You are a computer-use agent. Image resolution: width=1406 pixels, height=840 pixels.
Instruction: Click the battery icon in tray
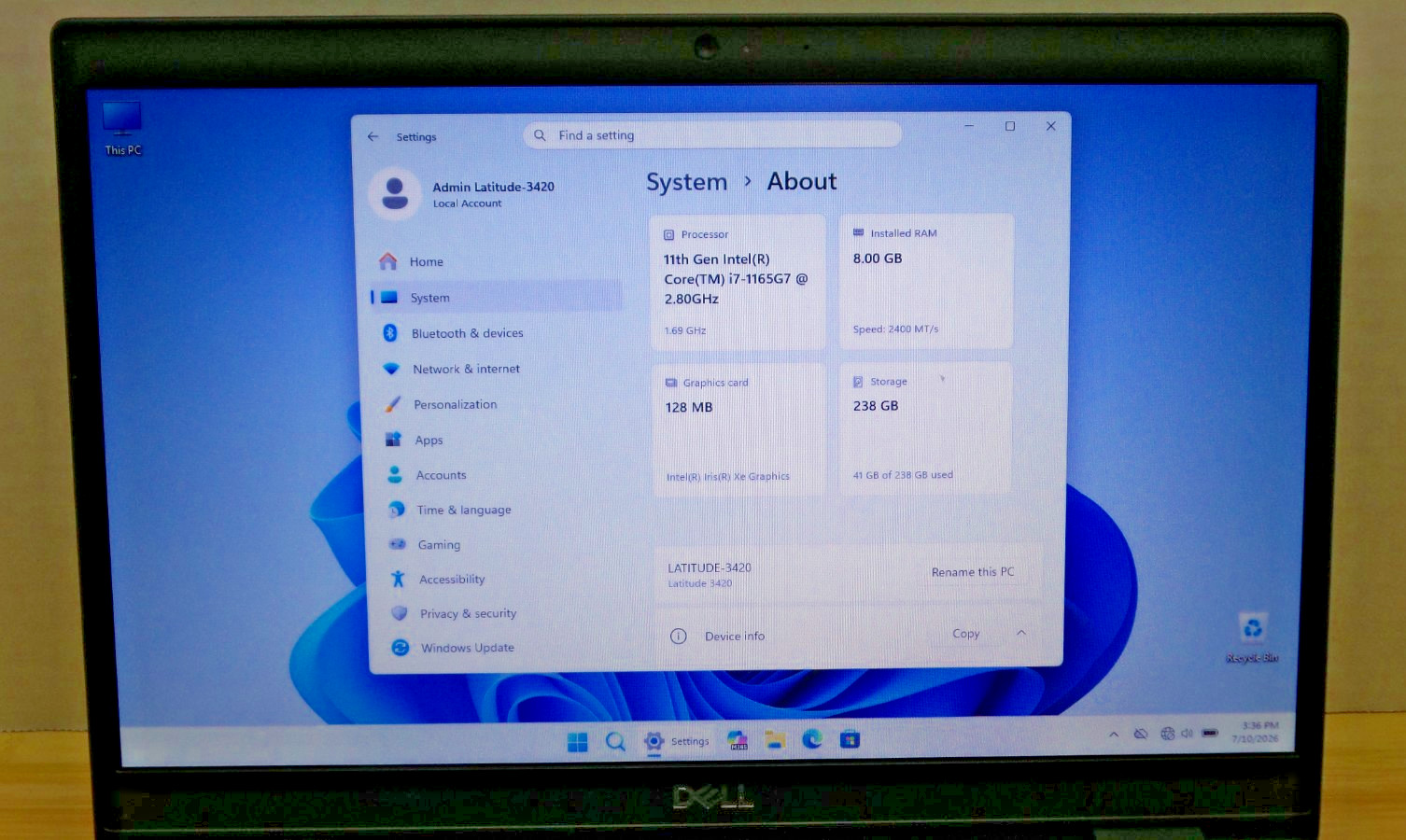pyautogui.click(x=1210, y=733)
